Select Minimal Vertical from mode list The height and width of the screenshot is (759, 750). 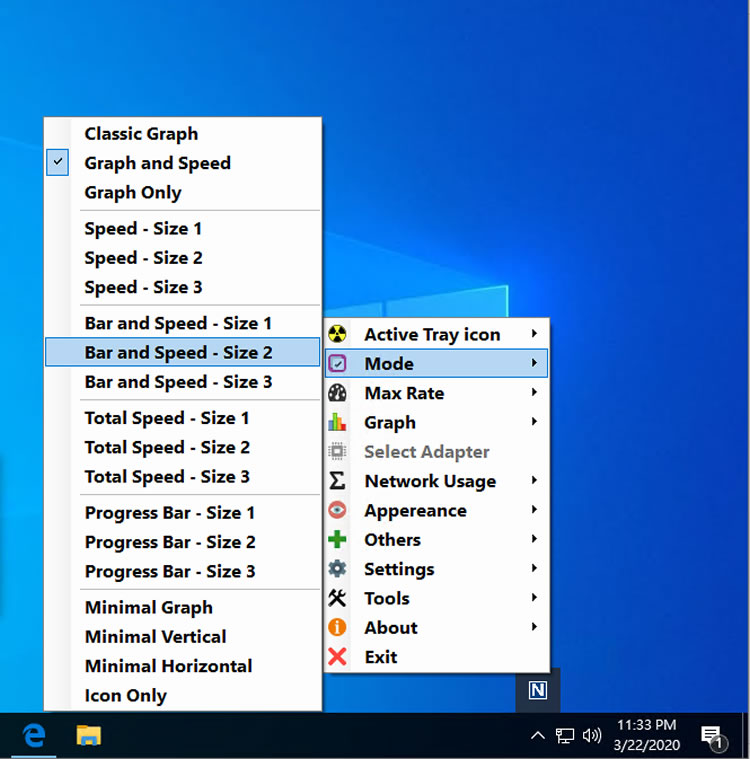[155, 637]
